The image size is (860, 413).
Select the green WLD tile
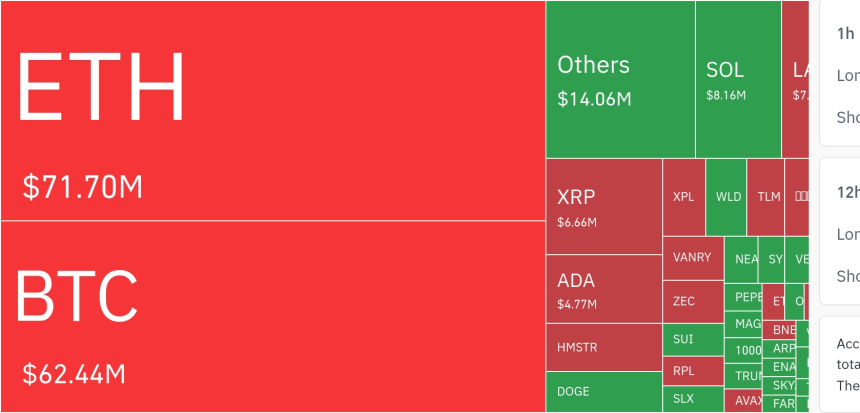point(726,197)
